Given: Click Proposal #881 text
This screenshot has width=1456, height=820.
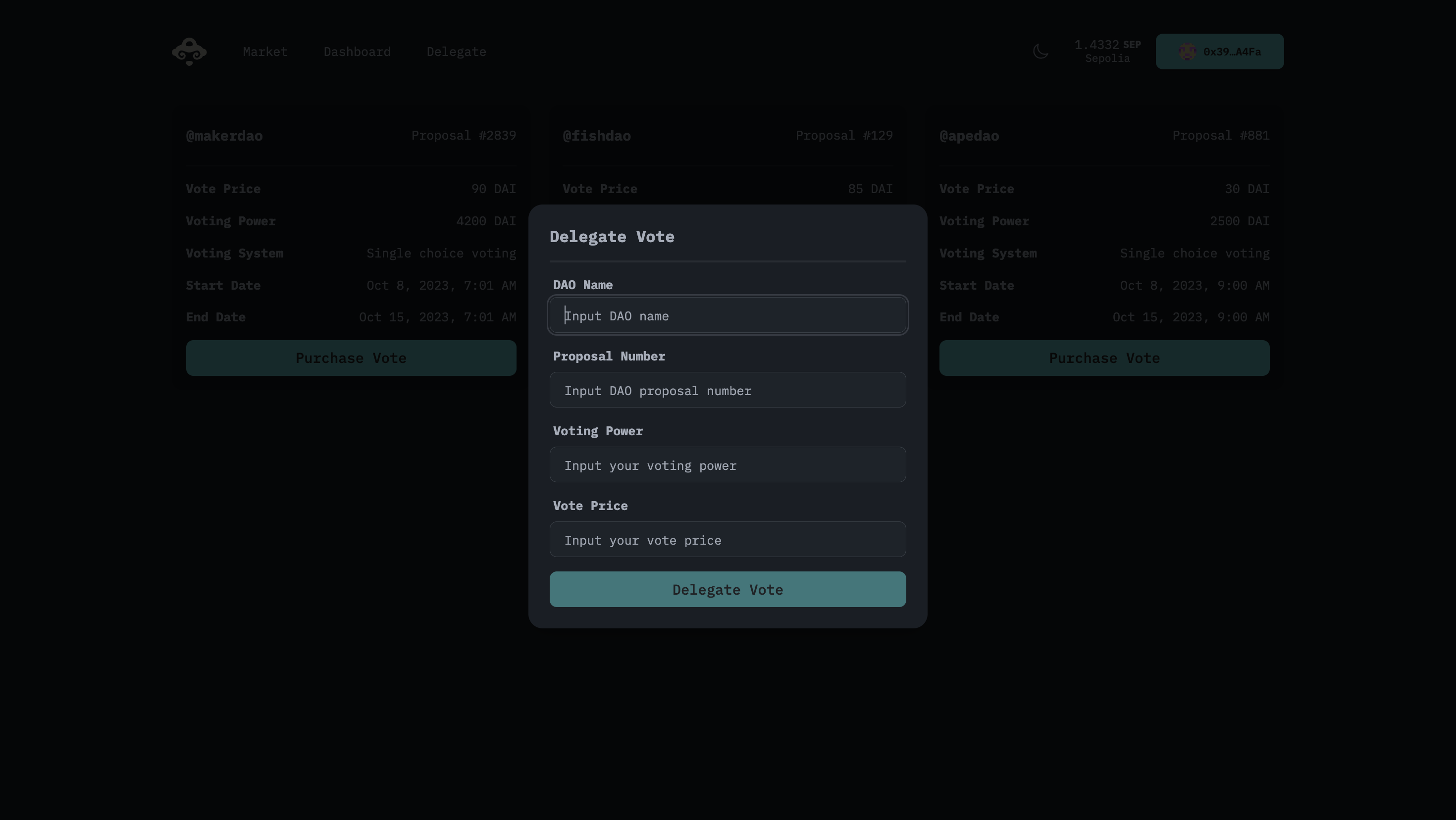Looking at the screenshot, I should 1221,136.
